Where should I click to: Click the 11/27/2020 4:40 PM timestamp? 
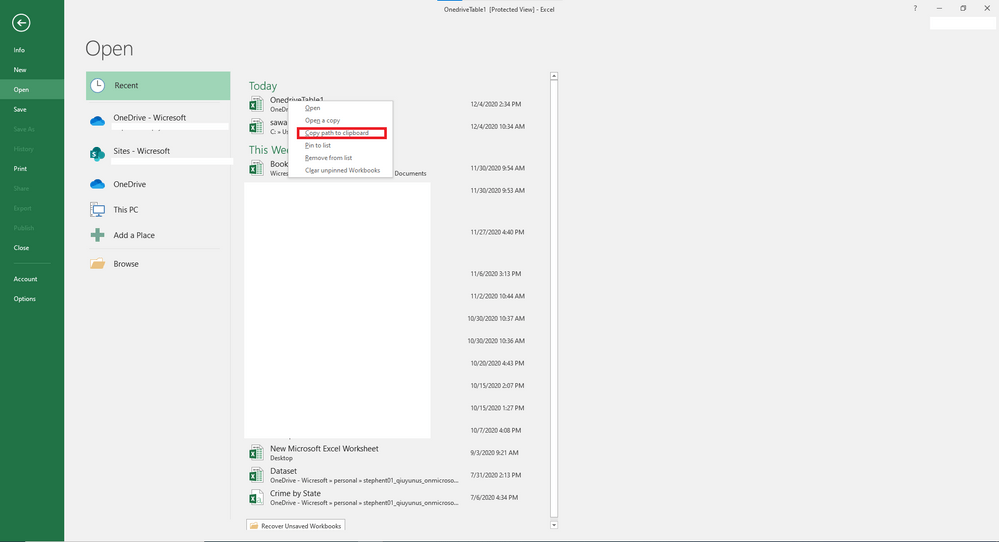tap(498, 232)
